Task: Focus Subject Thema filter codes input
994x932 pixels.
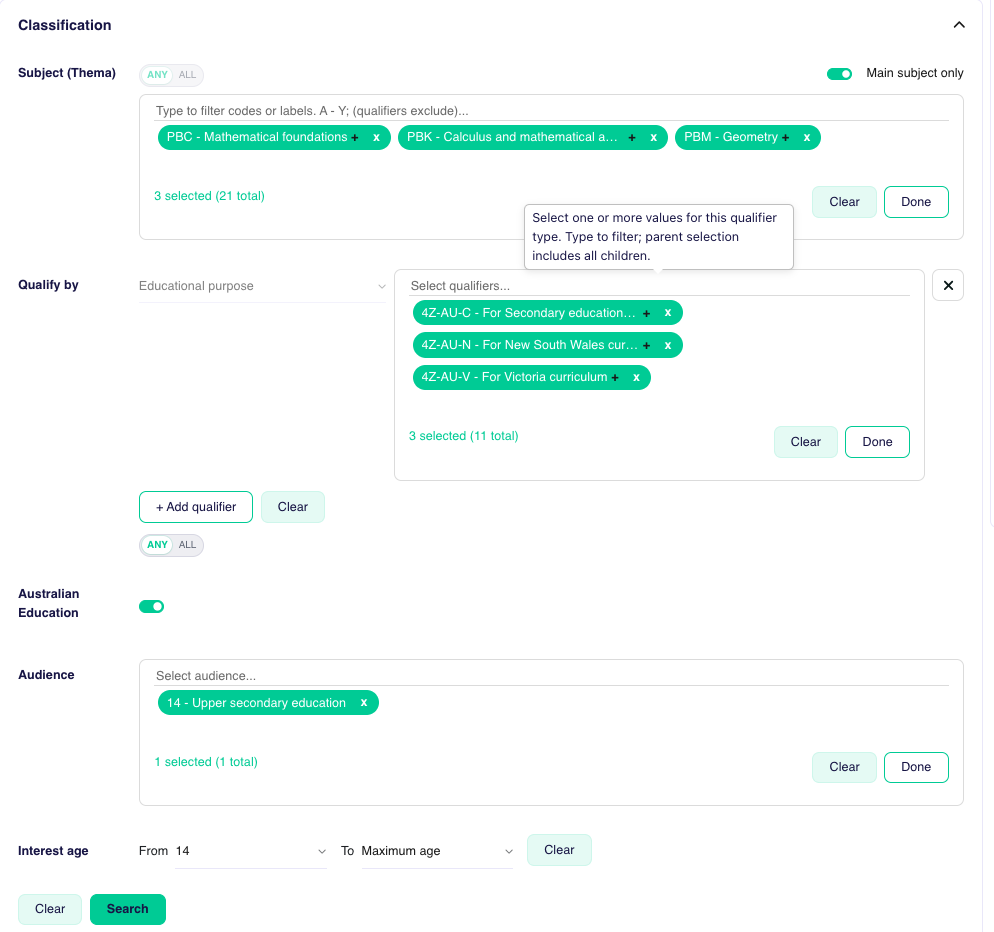Action: pos(552,111)
